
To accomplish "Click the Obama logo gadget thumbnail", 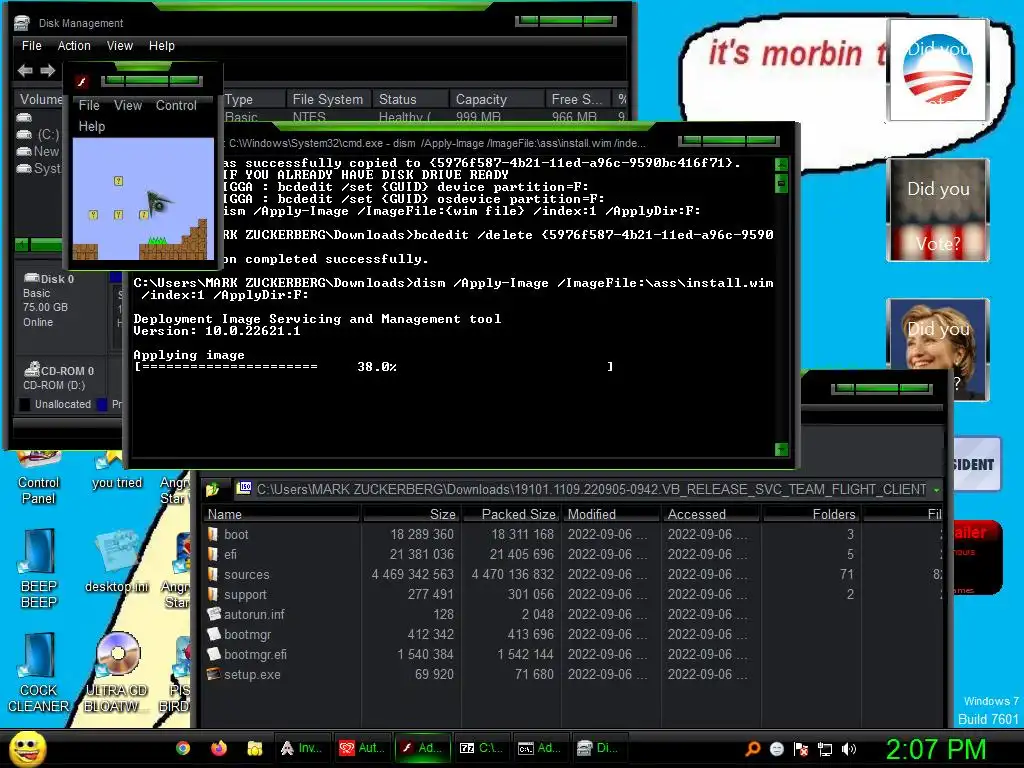I will tap(938, 69).
